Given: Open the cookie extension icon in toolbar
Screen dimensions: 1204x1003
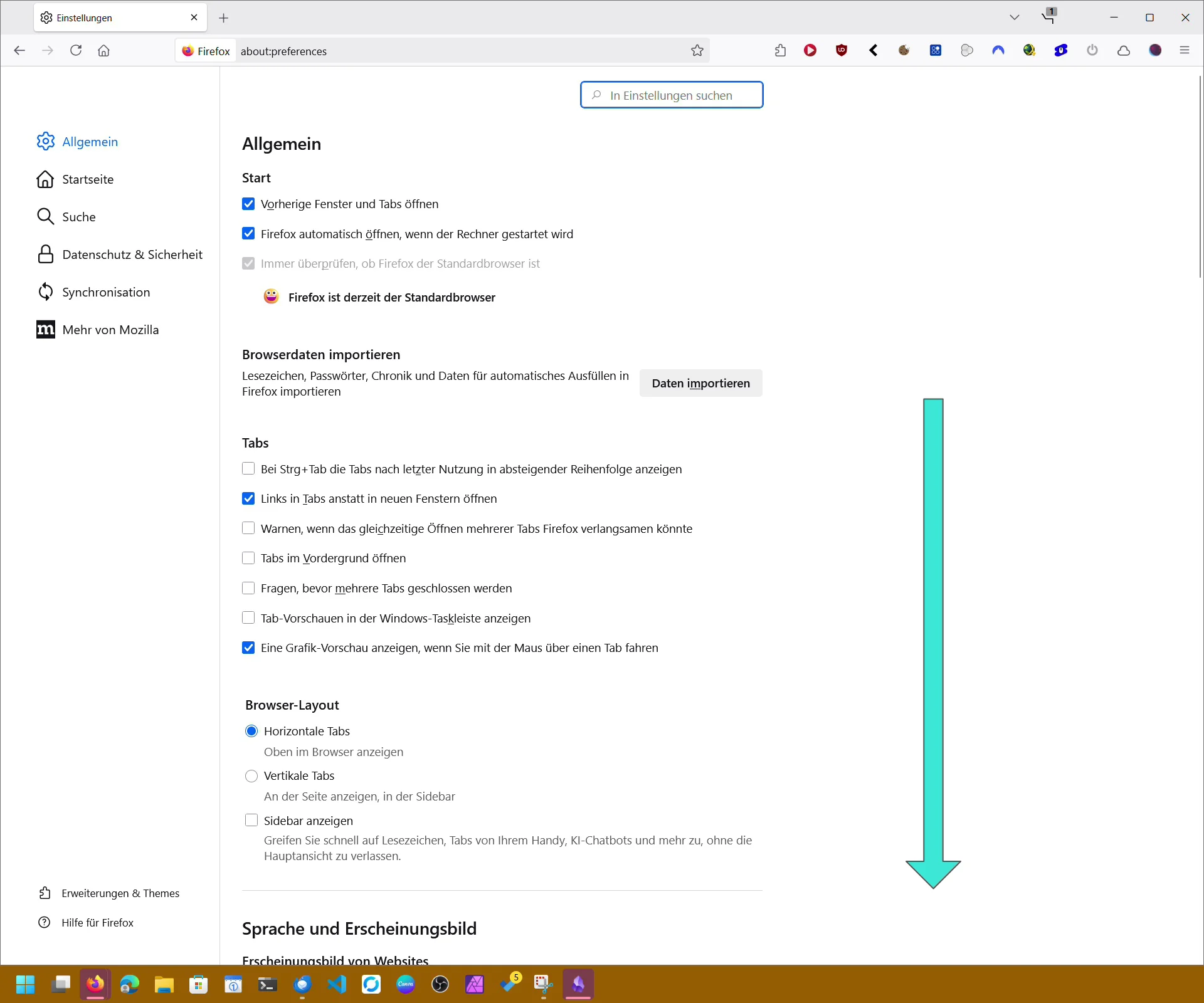Looking at the screenshot, I should click(904, 51).
